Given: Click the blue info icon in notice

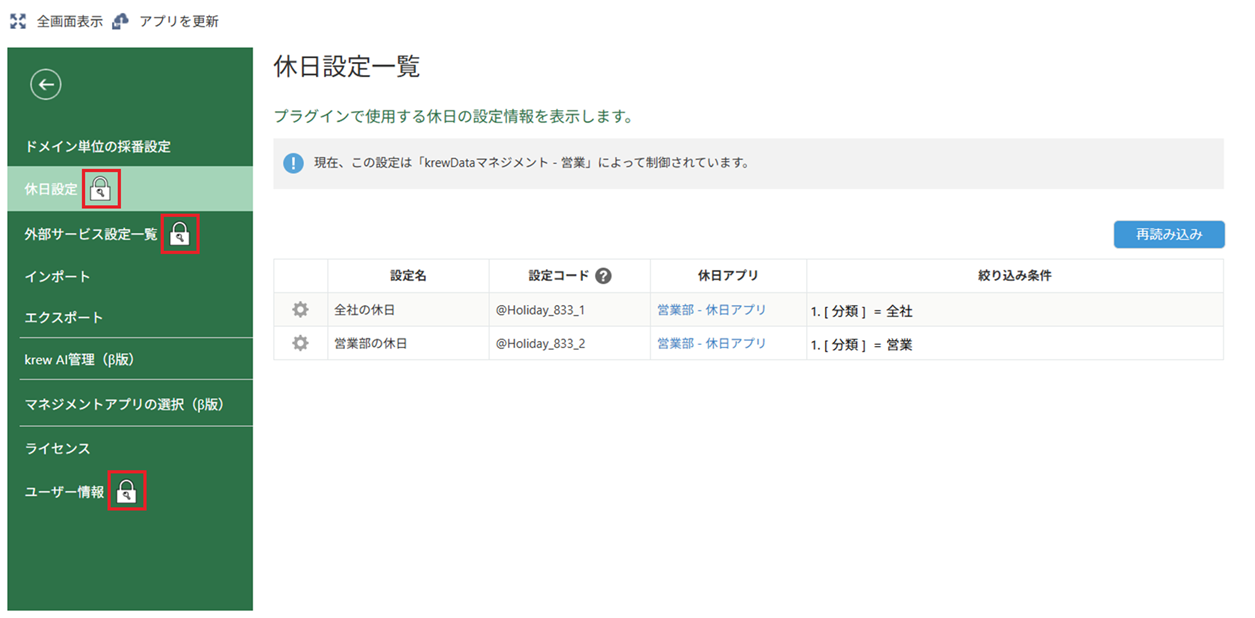Looking at the screenshot, I should 293,163.
